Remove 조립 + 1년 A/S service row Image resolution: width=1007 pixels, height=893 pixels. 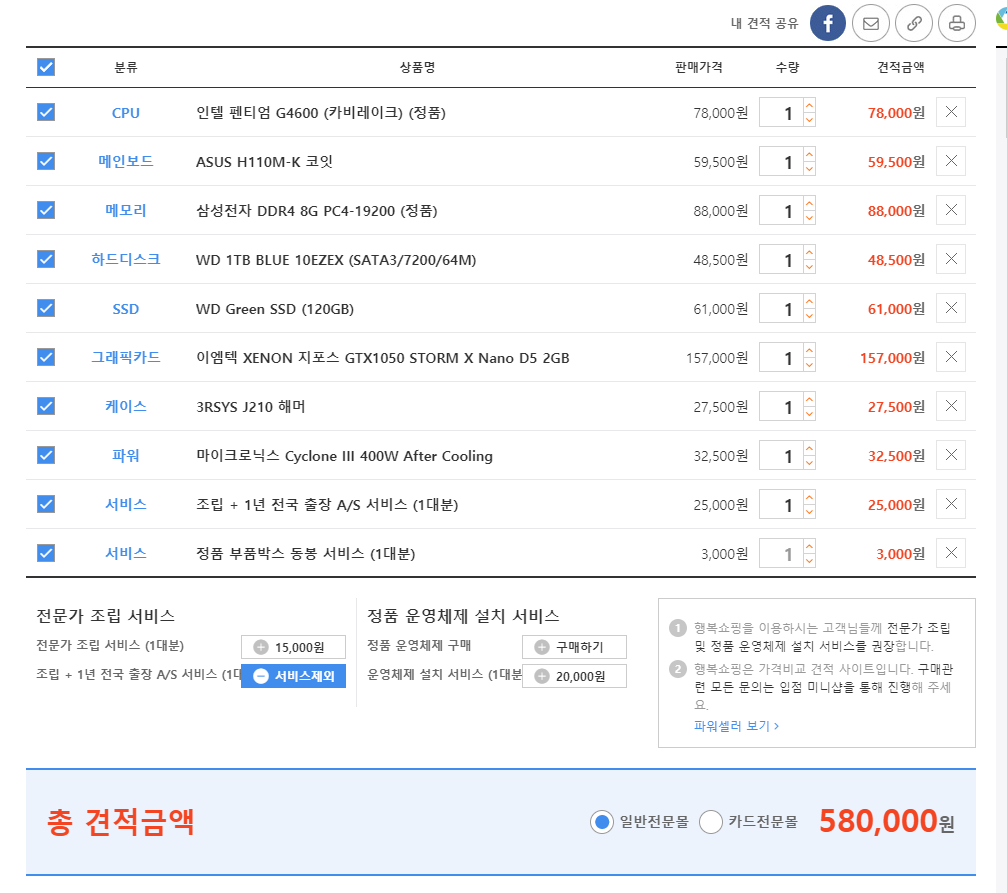point(951,504)
